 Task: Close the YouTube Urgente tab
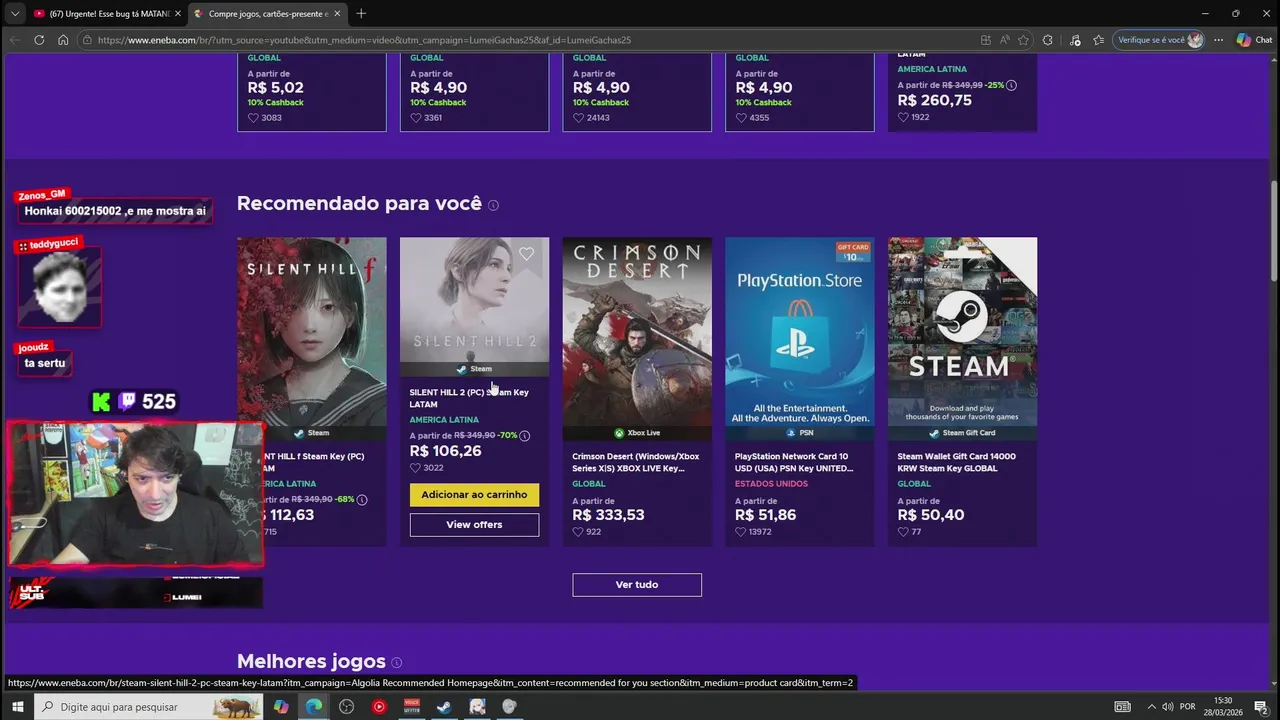coord(178,14)
